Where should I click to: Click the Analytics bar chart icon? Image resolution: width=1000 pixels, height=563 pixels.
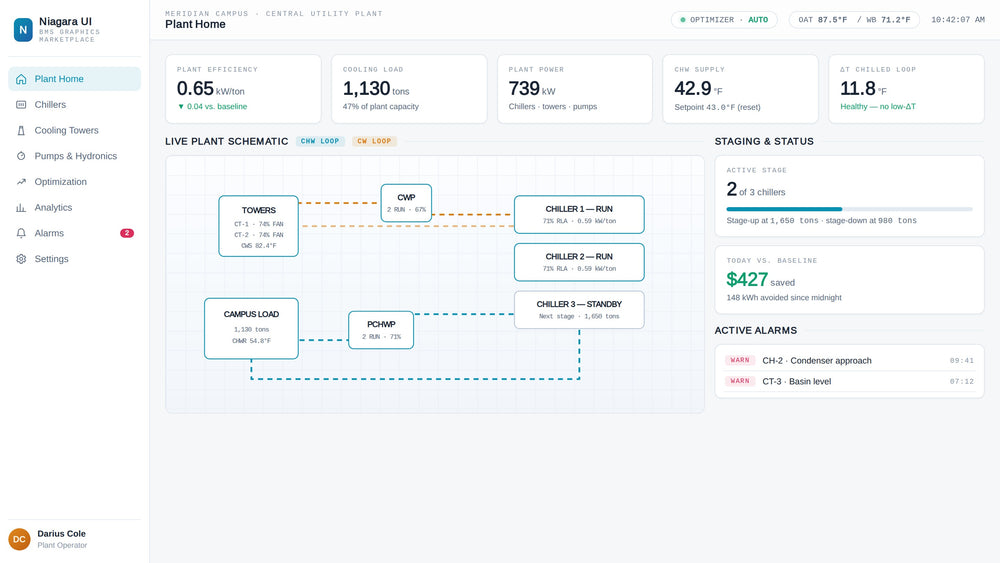pos(21,207)
